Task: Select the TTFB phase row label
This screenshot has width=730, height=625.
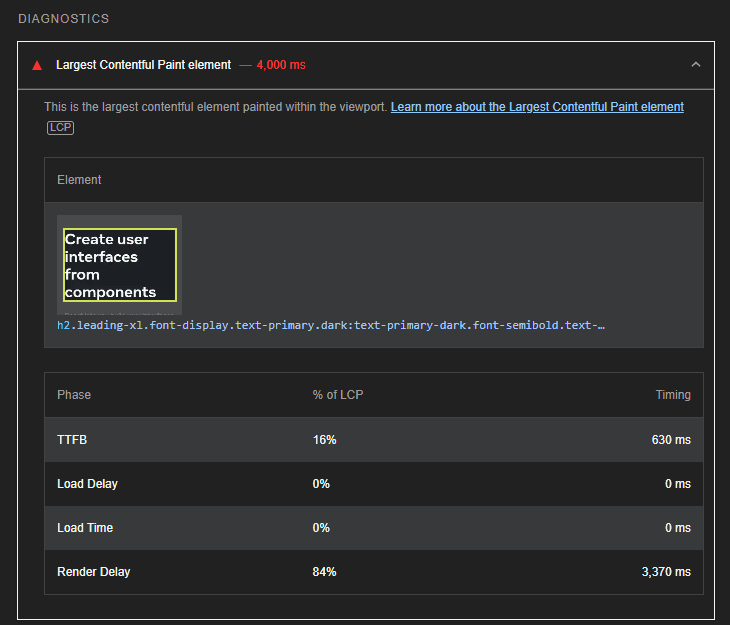Action: point(73,440)
